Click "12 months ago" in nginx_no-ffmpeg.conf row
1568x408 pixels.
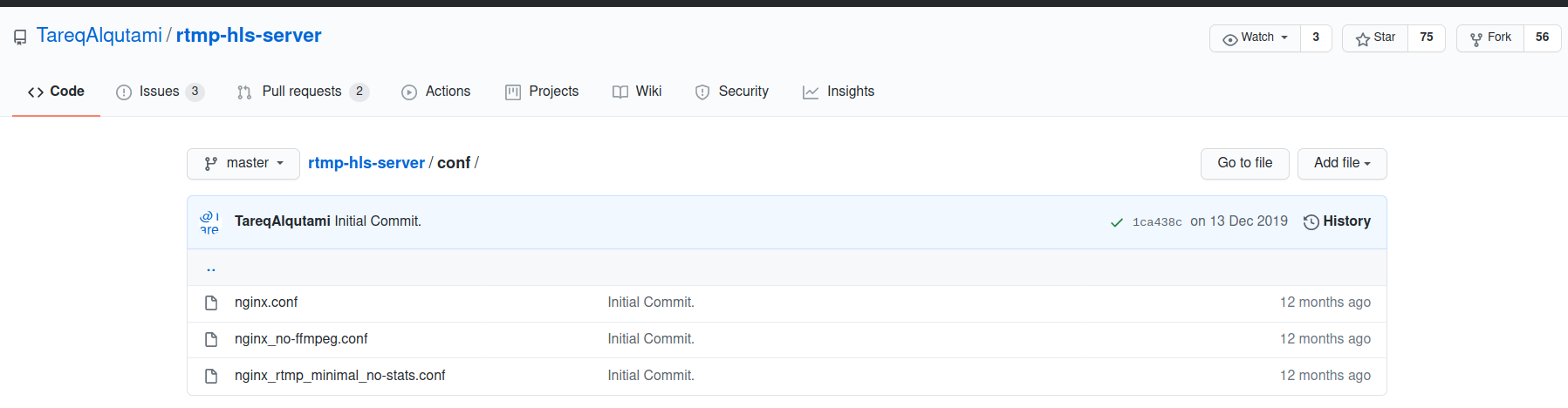[1325, 339]
